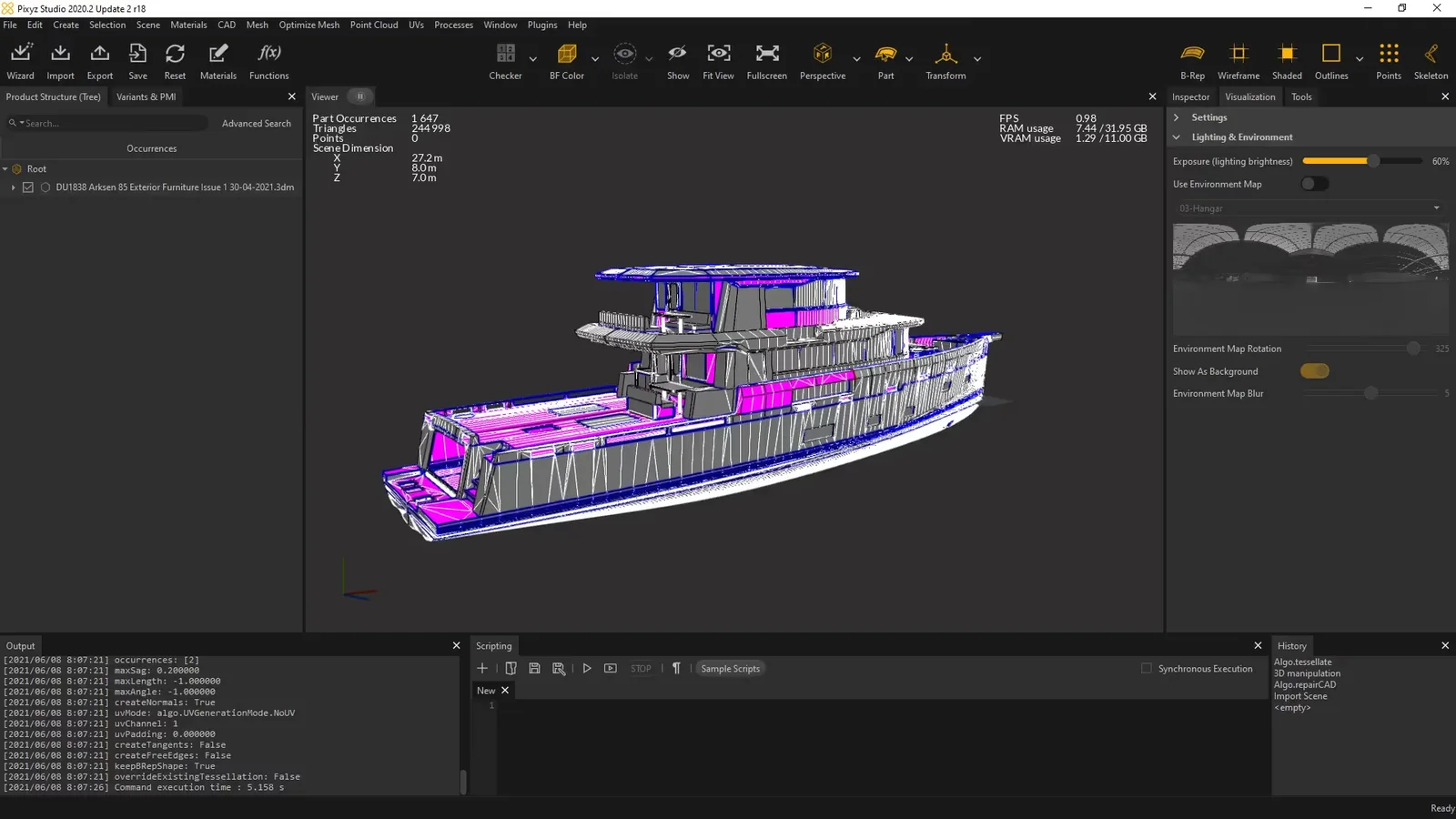Open the Point Cloud menu

pos(374,25)
